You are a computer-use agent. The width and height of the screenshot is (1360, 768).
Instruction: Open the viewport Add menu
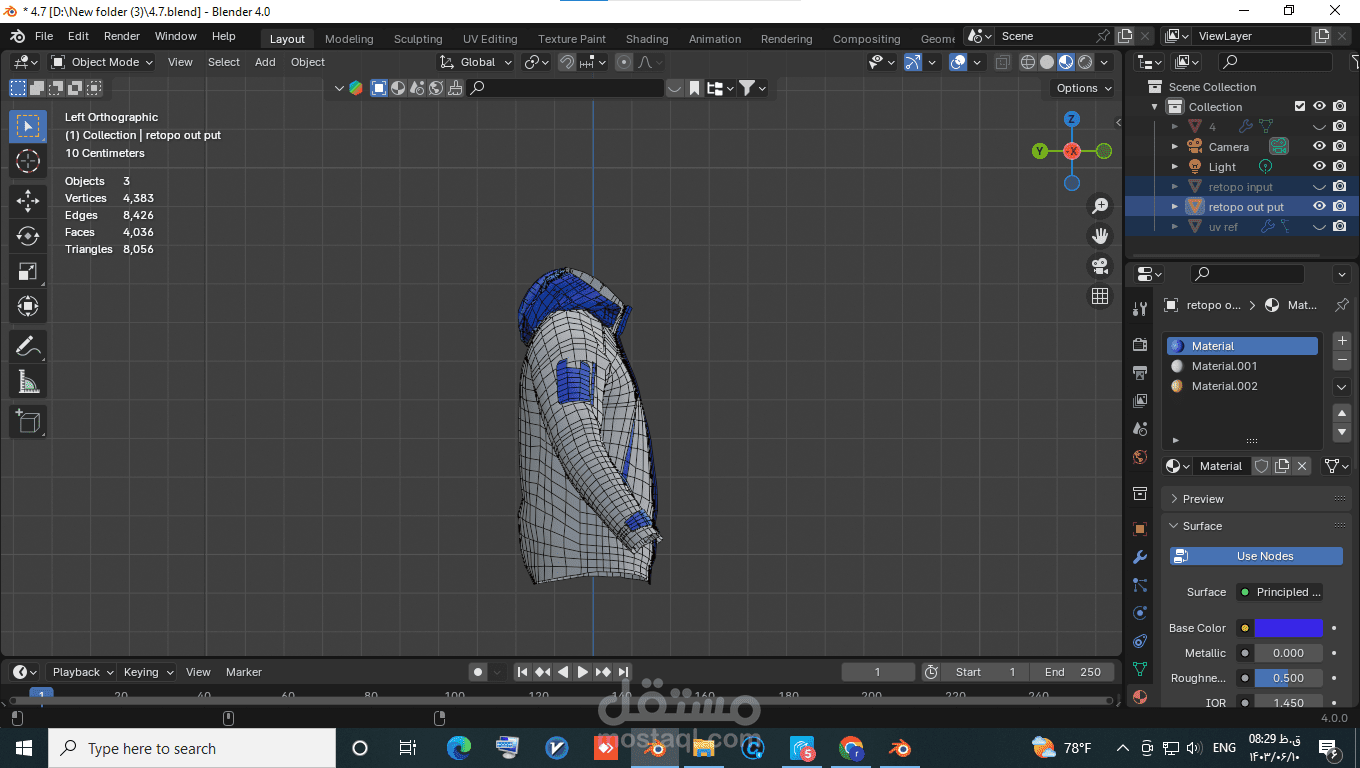(265, 62)
